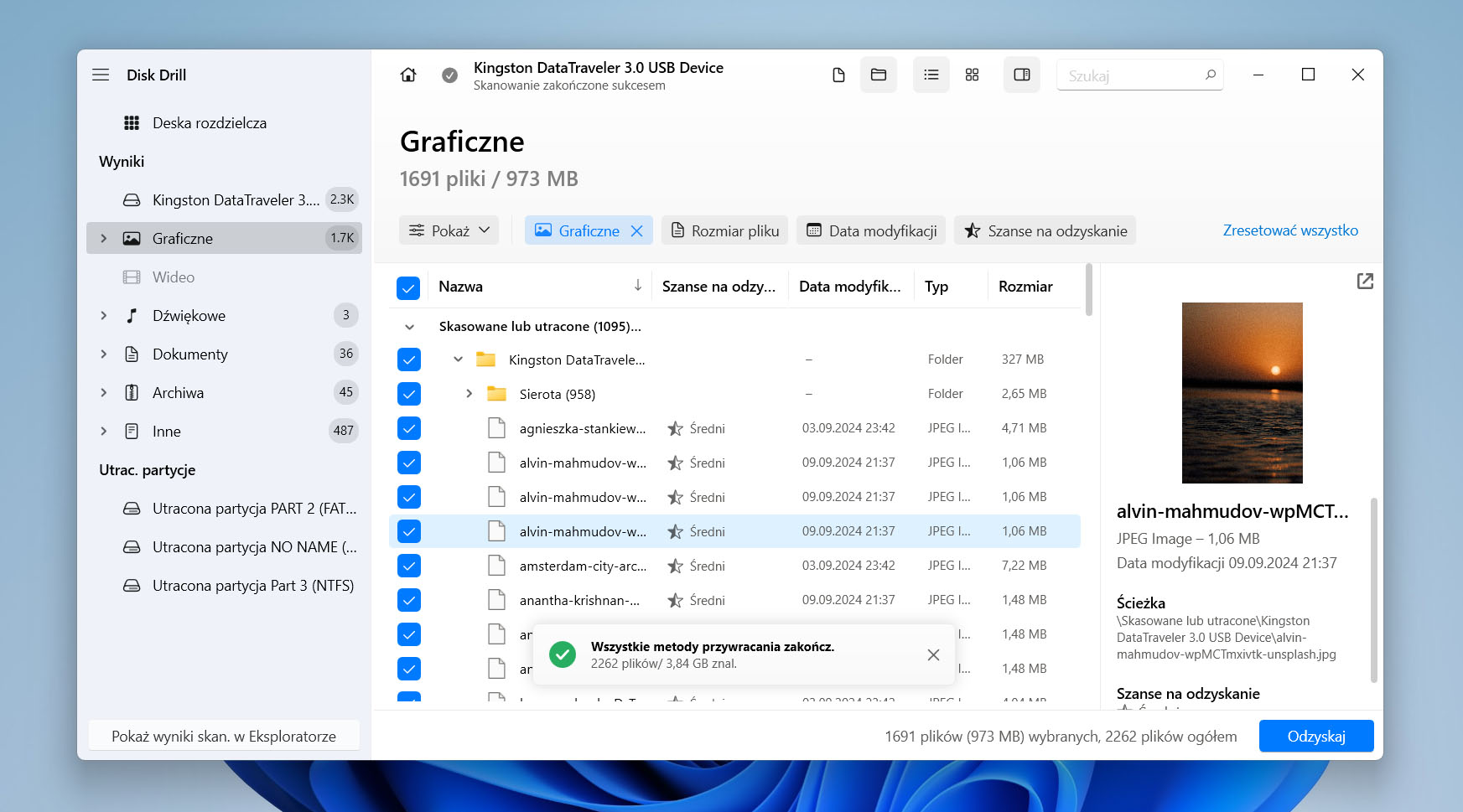The image size is (1463, 812).
Task: Uncheck checkbox of 7,22 MB file row
Action: (x=408, y=566)
